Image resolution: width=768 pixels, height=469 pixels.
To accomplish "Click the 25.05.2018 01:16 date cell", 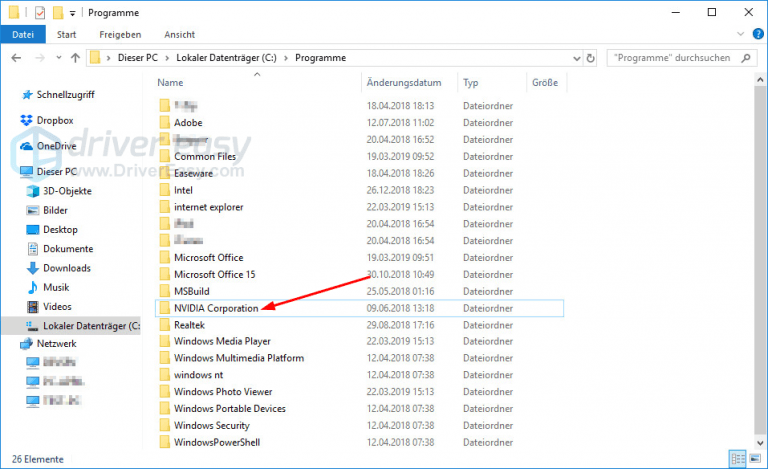I will 400,291.
